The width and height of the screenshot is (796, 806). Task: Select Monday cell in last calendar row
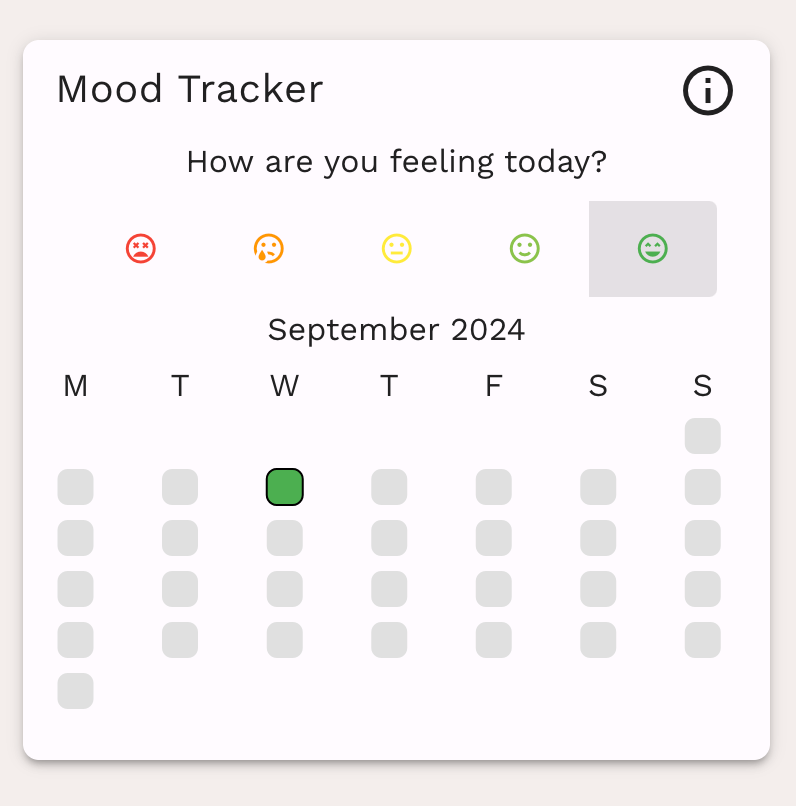click(x=76, y=691)
